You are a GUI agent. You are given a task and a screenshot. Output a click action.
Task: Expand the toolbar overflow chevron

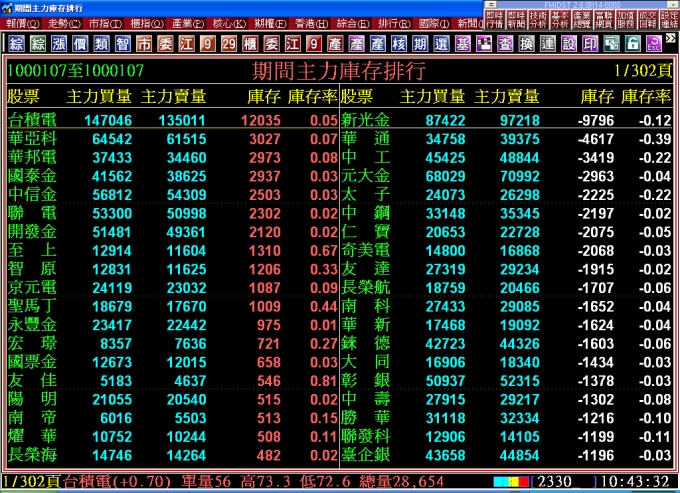point(670,39)
